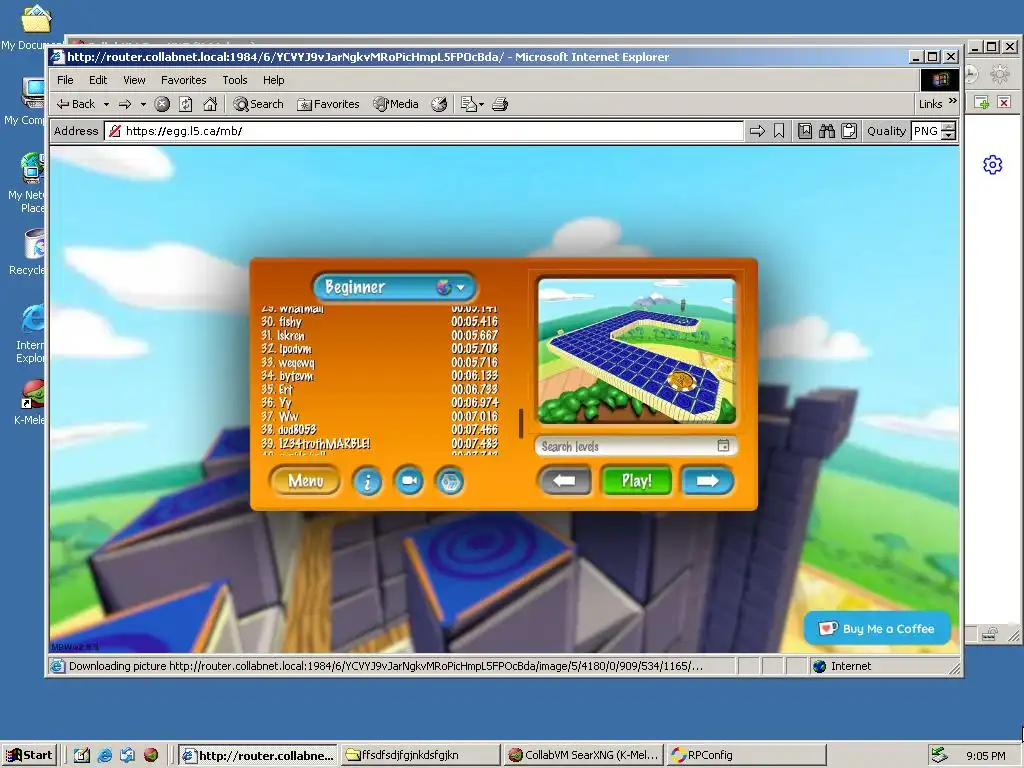Click the time 00:07.016
Screen dimensions: 1024x768
pyautogui.click(x=475, y=416)
